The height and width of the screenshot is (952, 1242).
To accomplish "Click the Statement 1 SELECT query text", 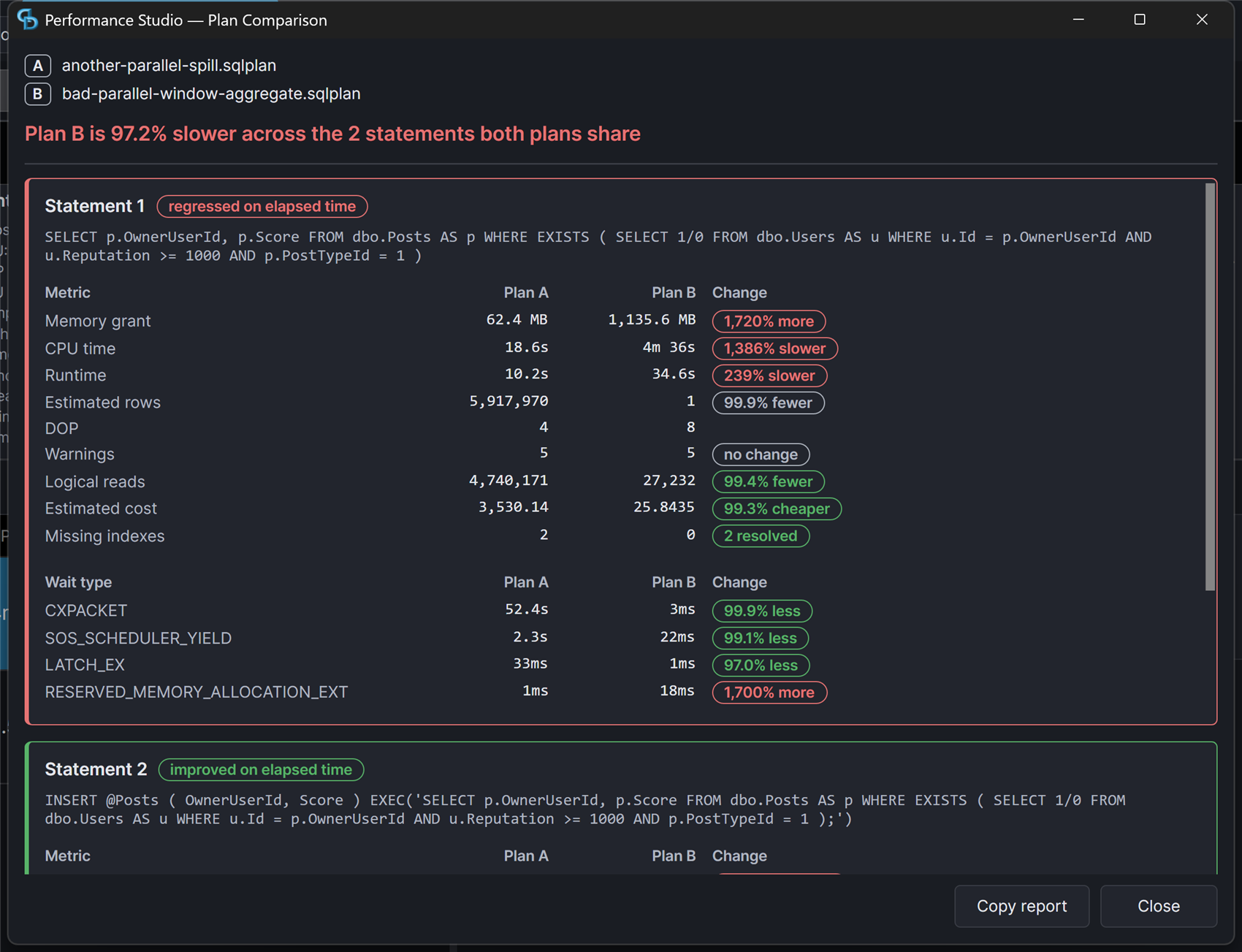I will (598, 246).
